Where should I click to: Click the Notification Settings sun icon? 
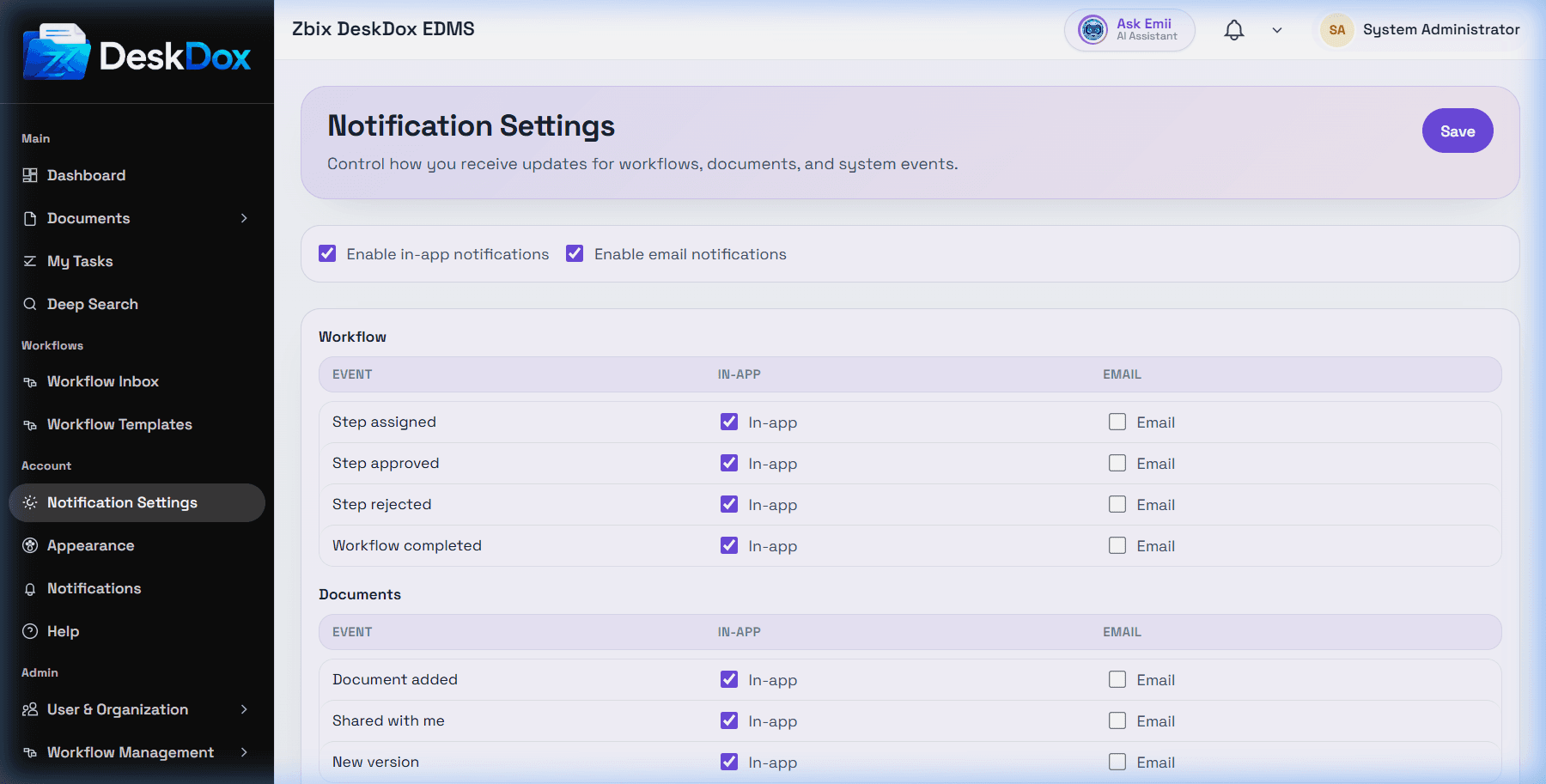click(x=30, y=502)
